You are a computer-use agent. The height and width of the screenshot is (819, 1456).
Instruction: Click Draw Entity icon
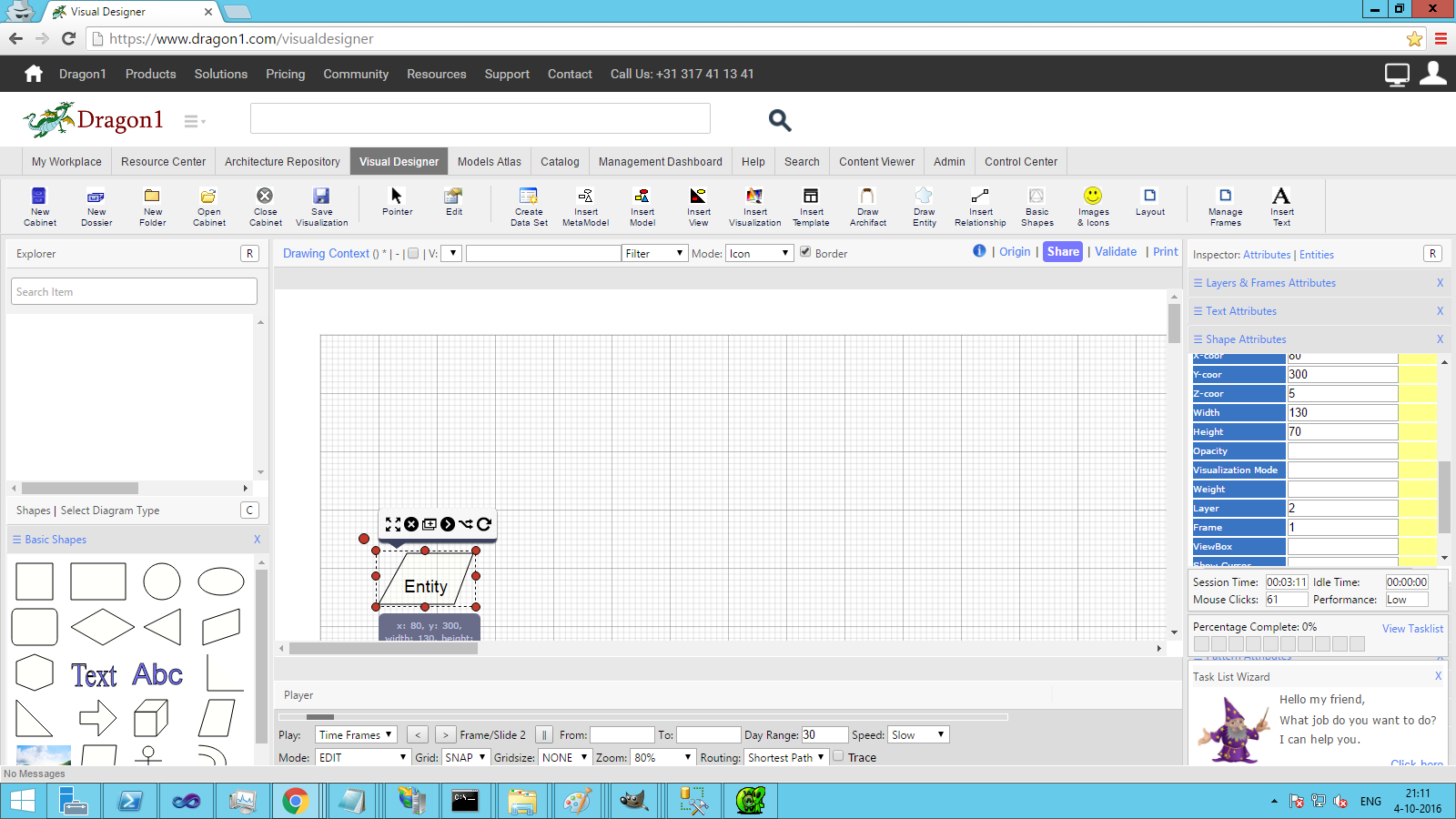click(x=924, y=196)
